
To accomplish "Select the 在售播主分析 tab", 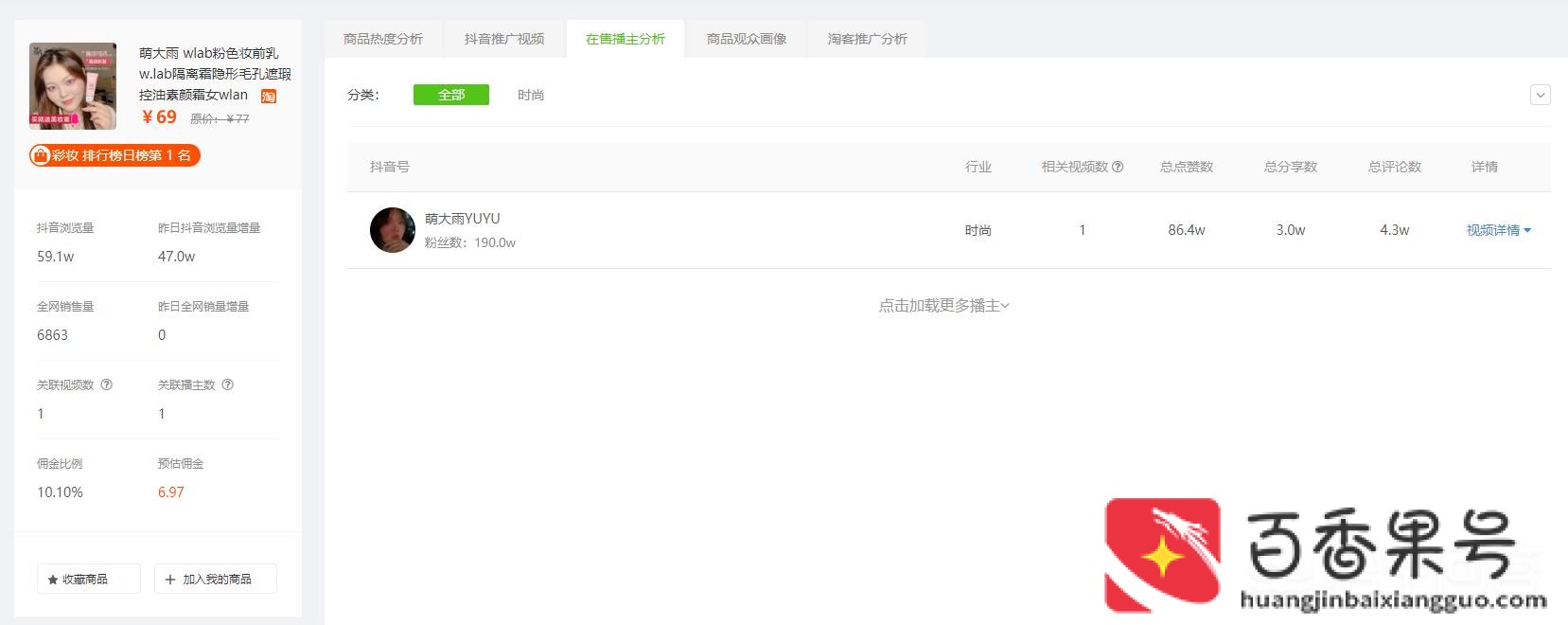I will [625, 39].
